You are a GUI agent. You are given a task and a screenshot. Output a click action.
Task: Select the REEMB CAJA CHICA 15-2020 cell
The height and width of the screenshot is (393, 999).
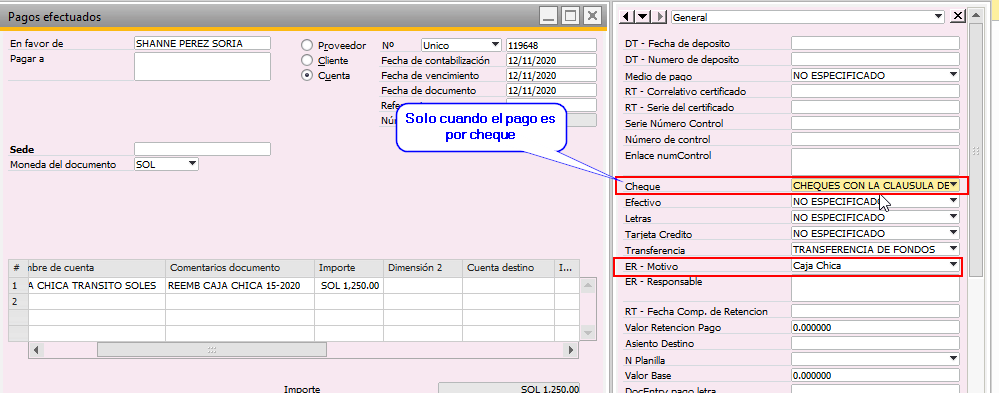(x=240, y=285)
